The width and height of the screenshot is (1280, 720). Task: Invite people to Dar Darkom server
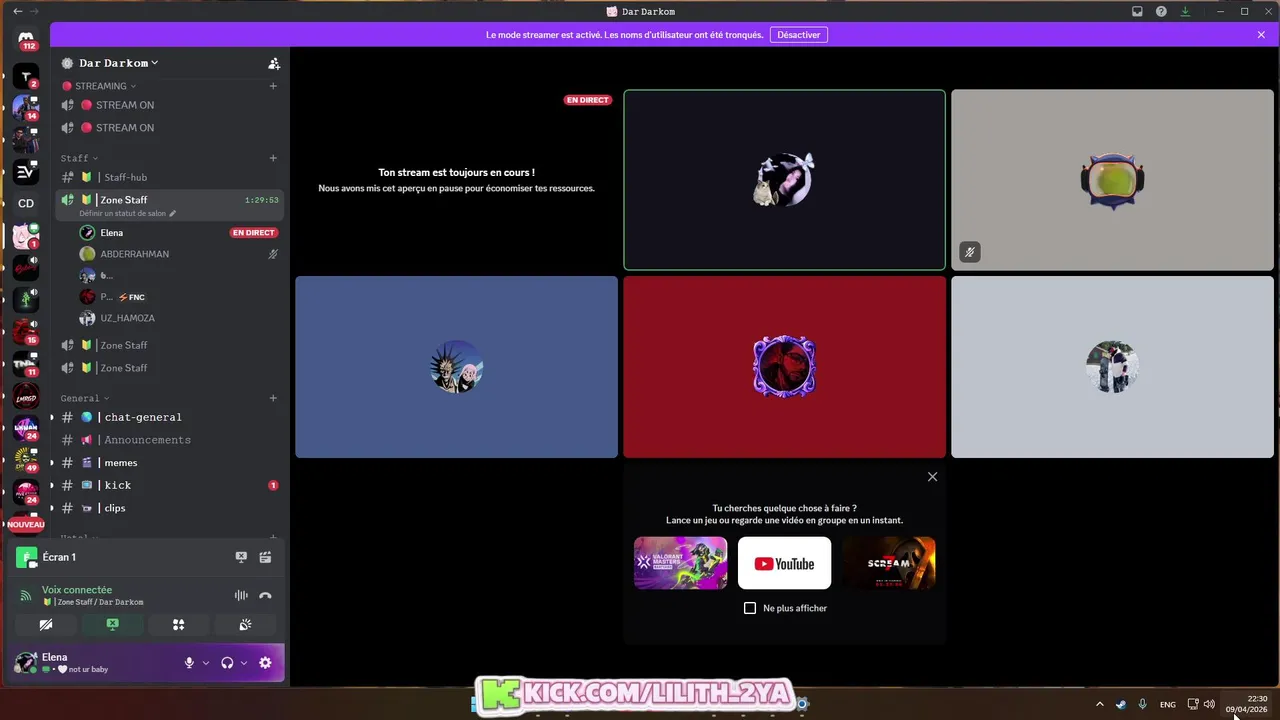[x=274, y=63]
